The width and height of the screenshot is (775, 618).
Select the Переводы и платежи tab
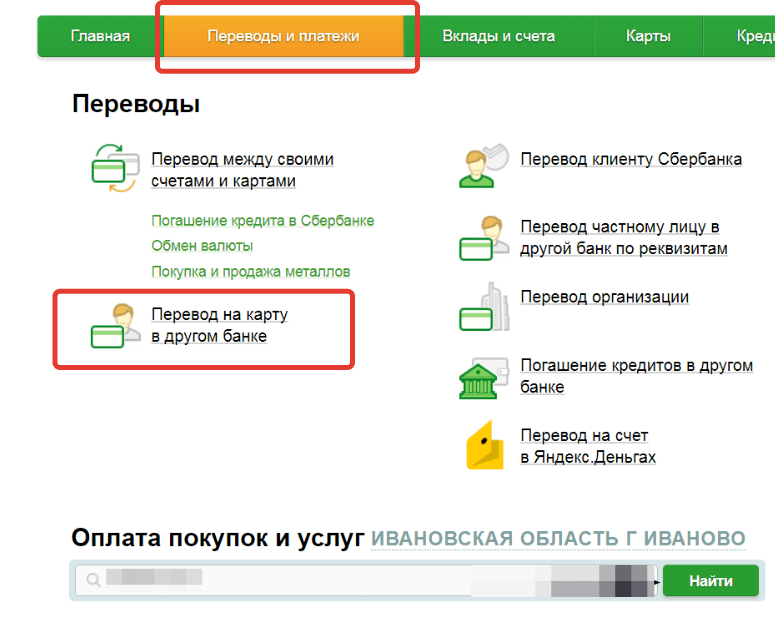pos(283,36)
